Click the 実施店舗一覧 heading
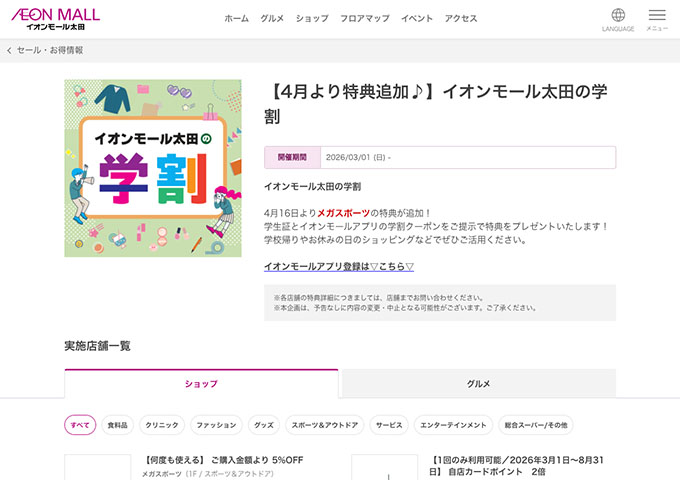The height and width of the screenshot is (480, 680). tap(98, 346)
